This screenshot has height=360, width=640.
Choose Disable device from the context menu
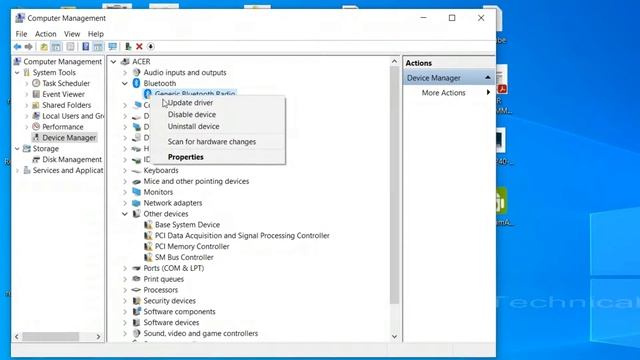point(218,115)
